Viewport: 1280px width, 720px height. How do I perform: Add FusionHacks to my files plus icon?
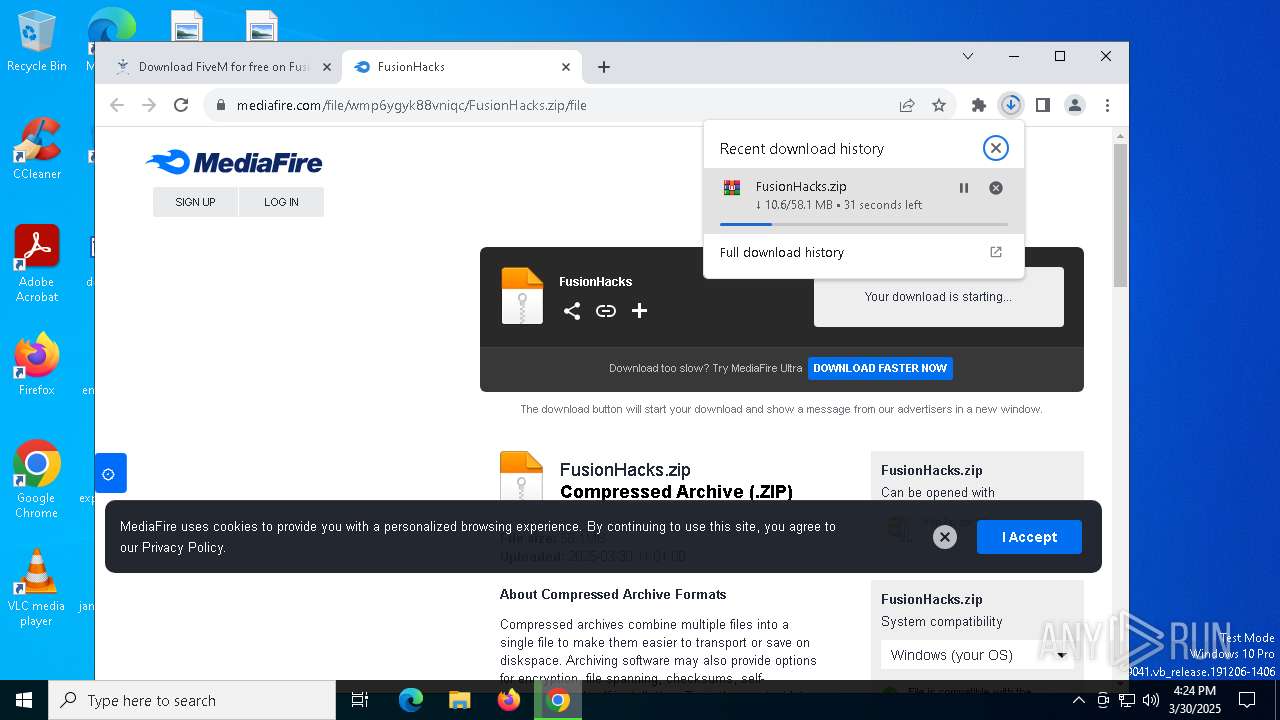point(640,311)
